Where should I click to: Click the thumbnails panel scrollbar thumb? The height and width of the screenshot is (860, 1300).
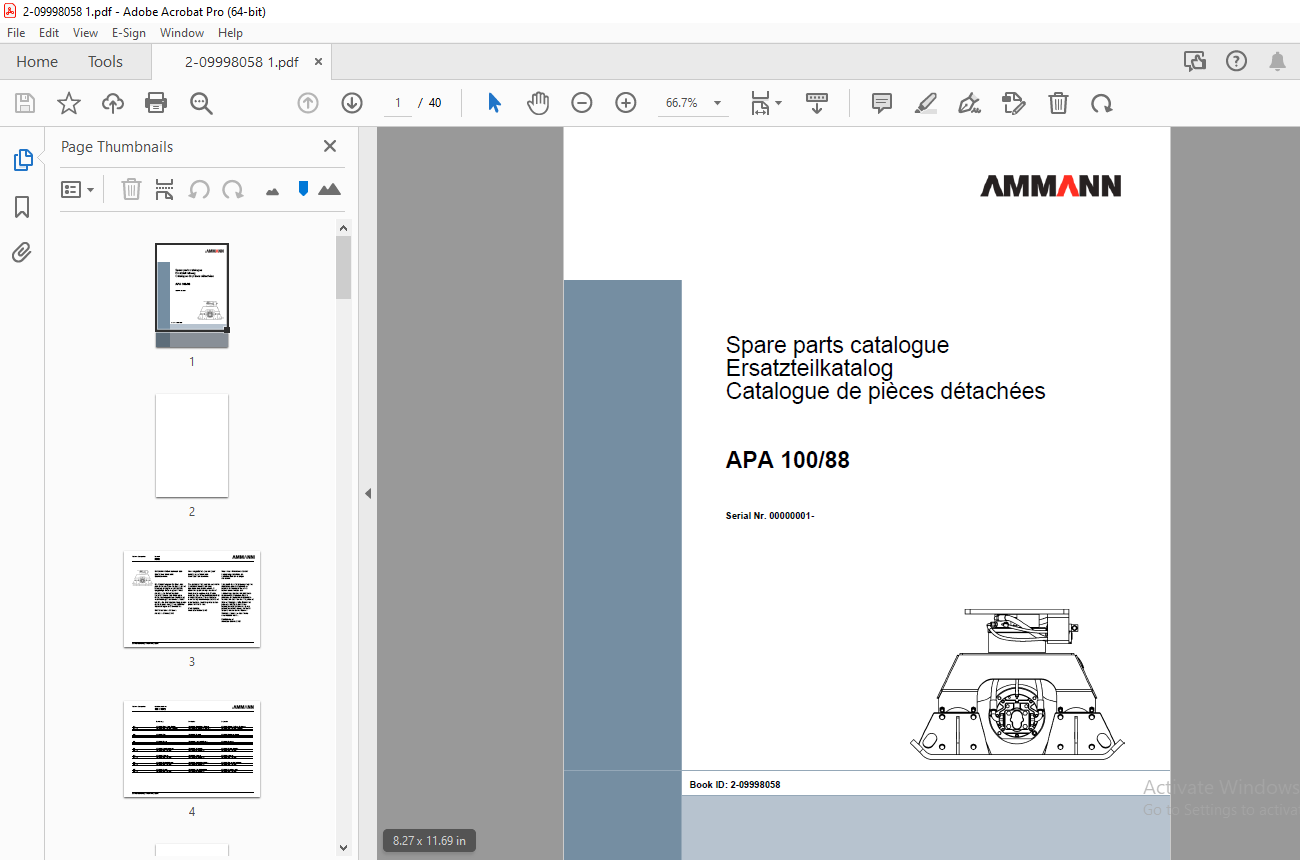click(x=343, y=267)
